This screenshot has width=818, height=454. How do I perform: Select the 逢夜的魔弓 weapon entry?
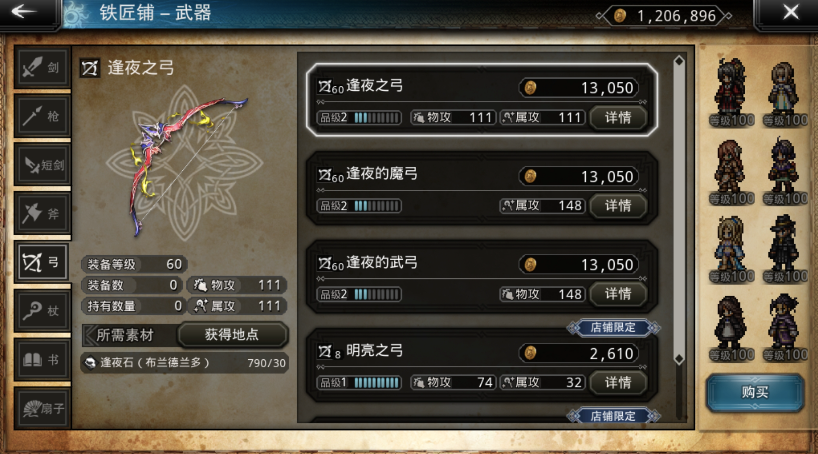tap(481, 189)
